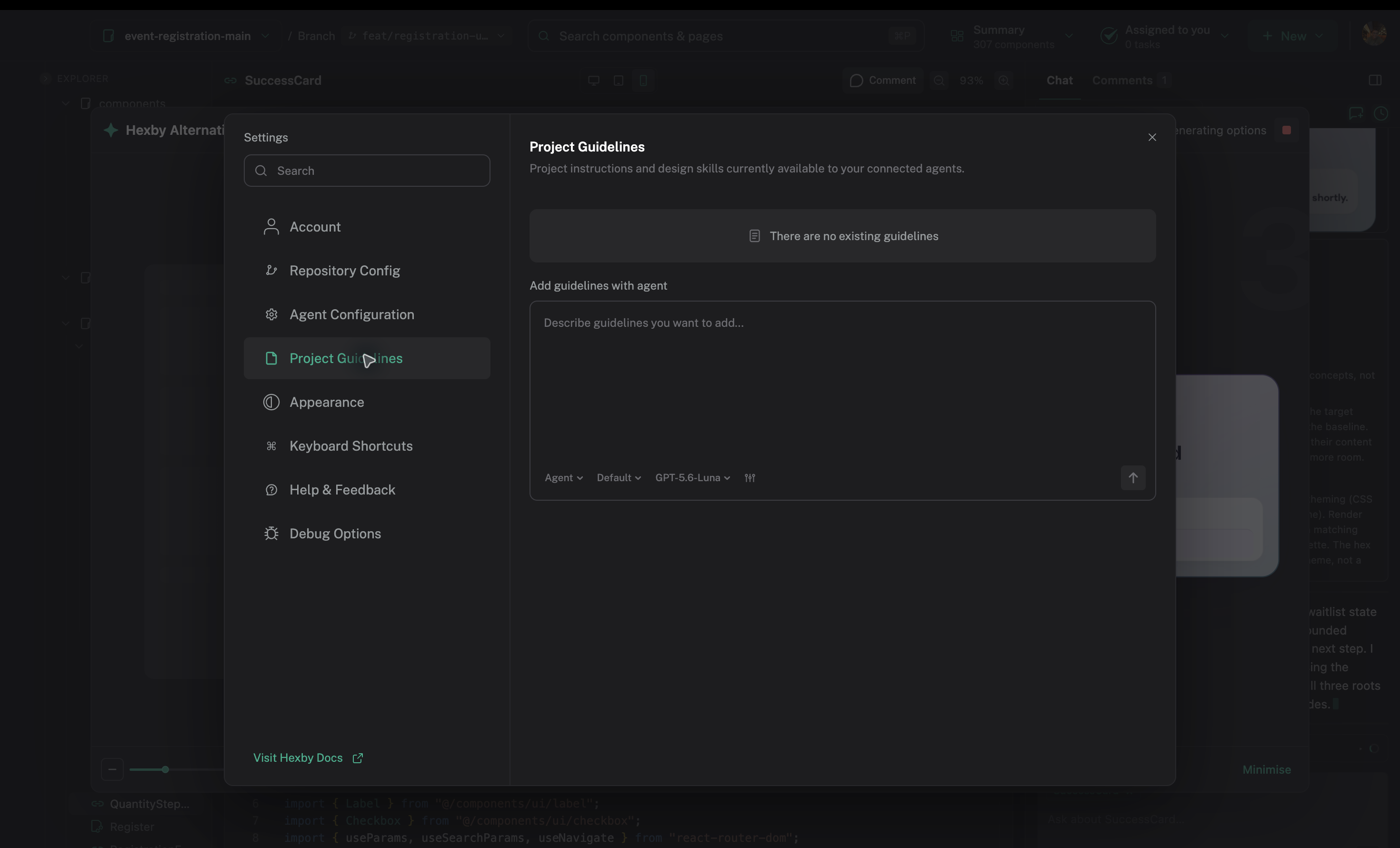Click the new chat bubble icon

tap(1356, 113)
